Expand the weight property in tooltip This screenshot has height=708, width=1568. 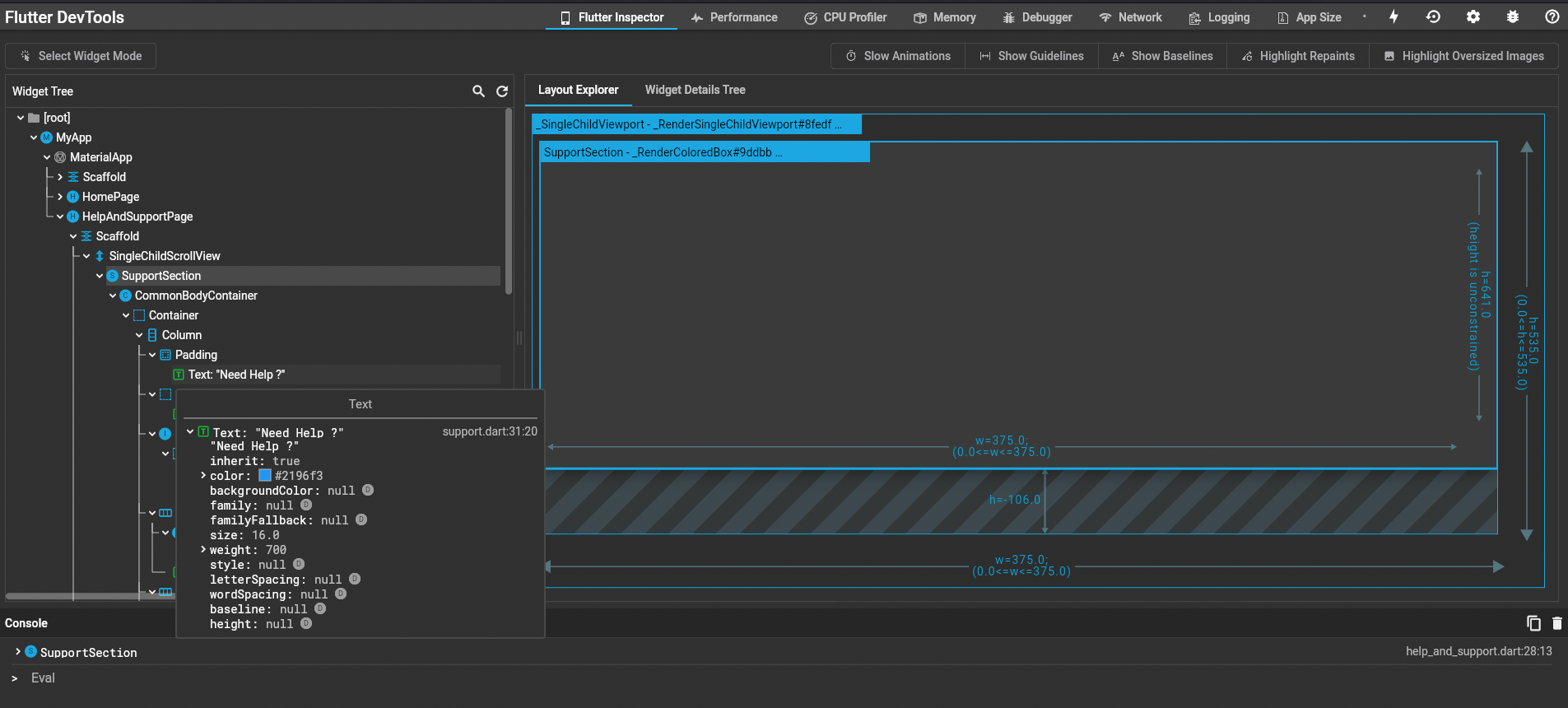[203, 549]
